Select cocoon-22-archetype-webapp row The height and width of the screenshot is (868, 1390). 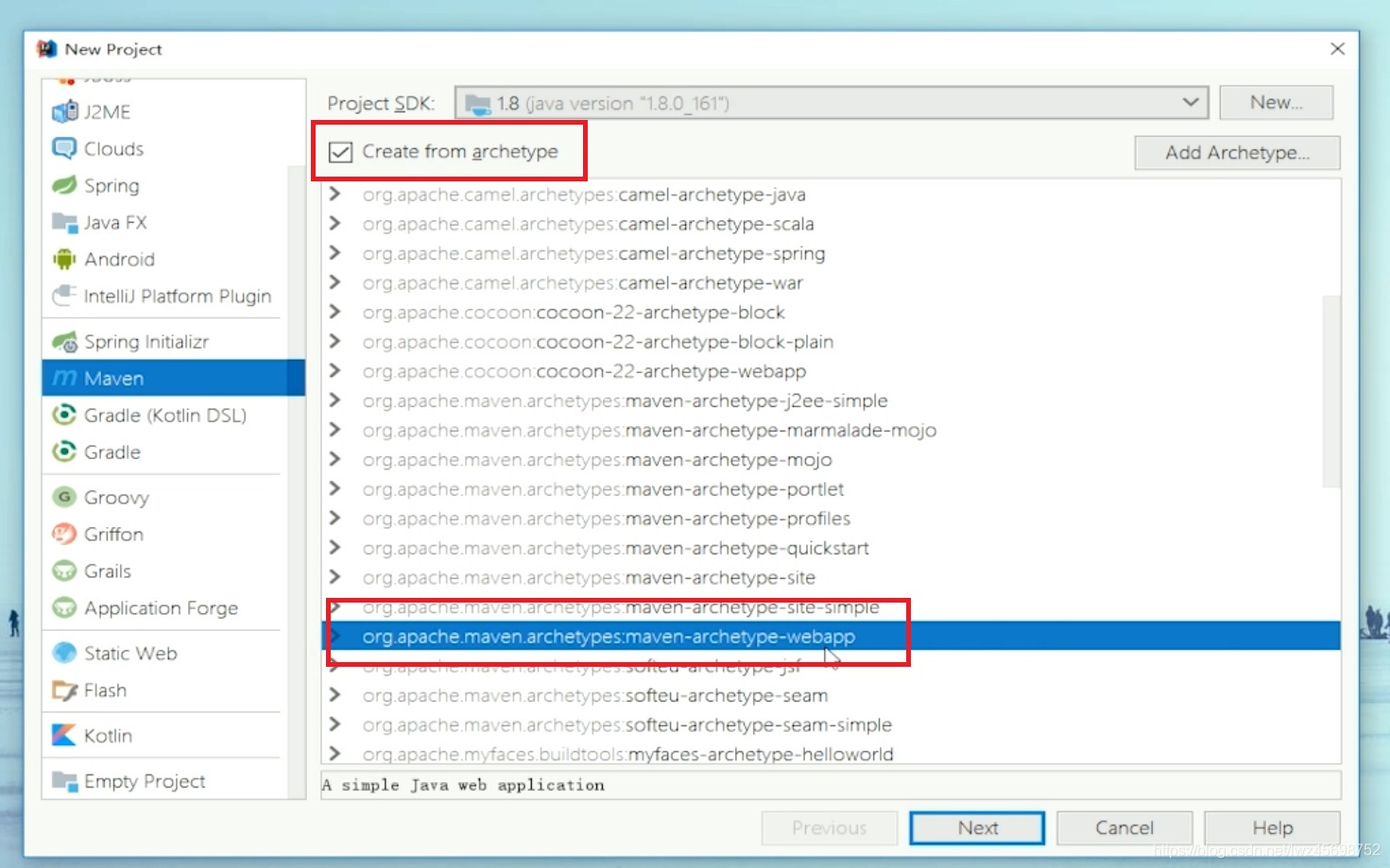(x=831, y=370)
